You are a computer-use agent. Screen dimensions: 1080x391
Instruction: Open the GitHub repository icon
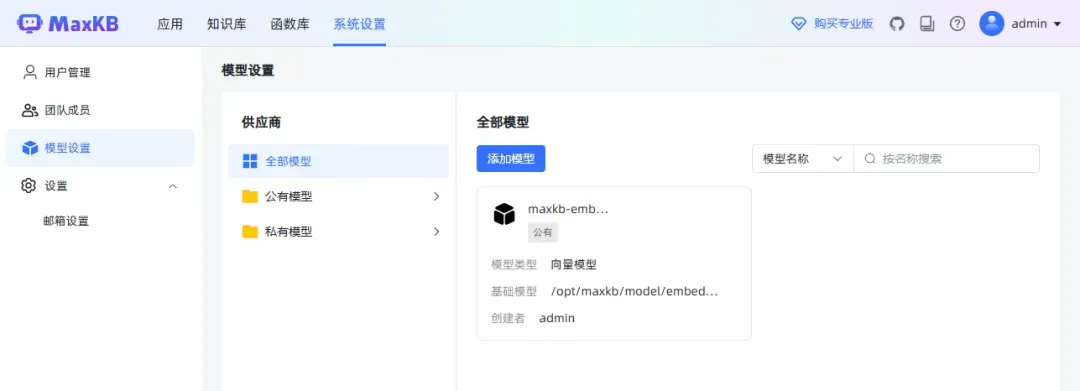(x=897, y=23)
